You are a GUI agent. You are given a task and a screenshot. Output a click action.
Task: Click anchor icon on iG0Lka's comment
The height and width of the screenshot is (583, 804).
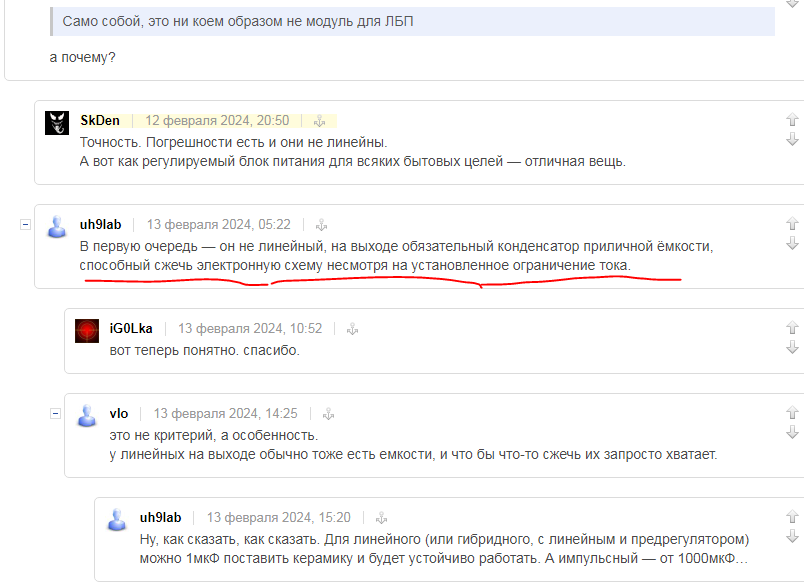[352, 329]
